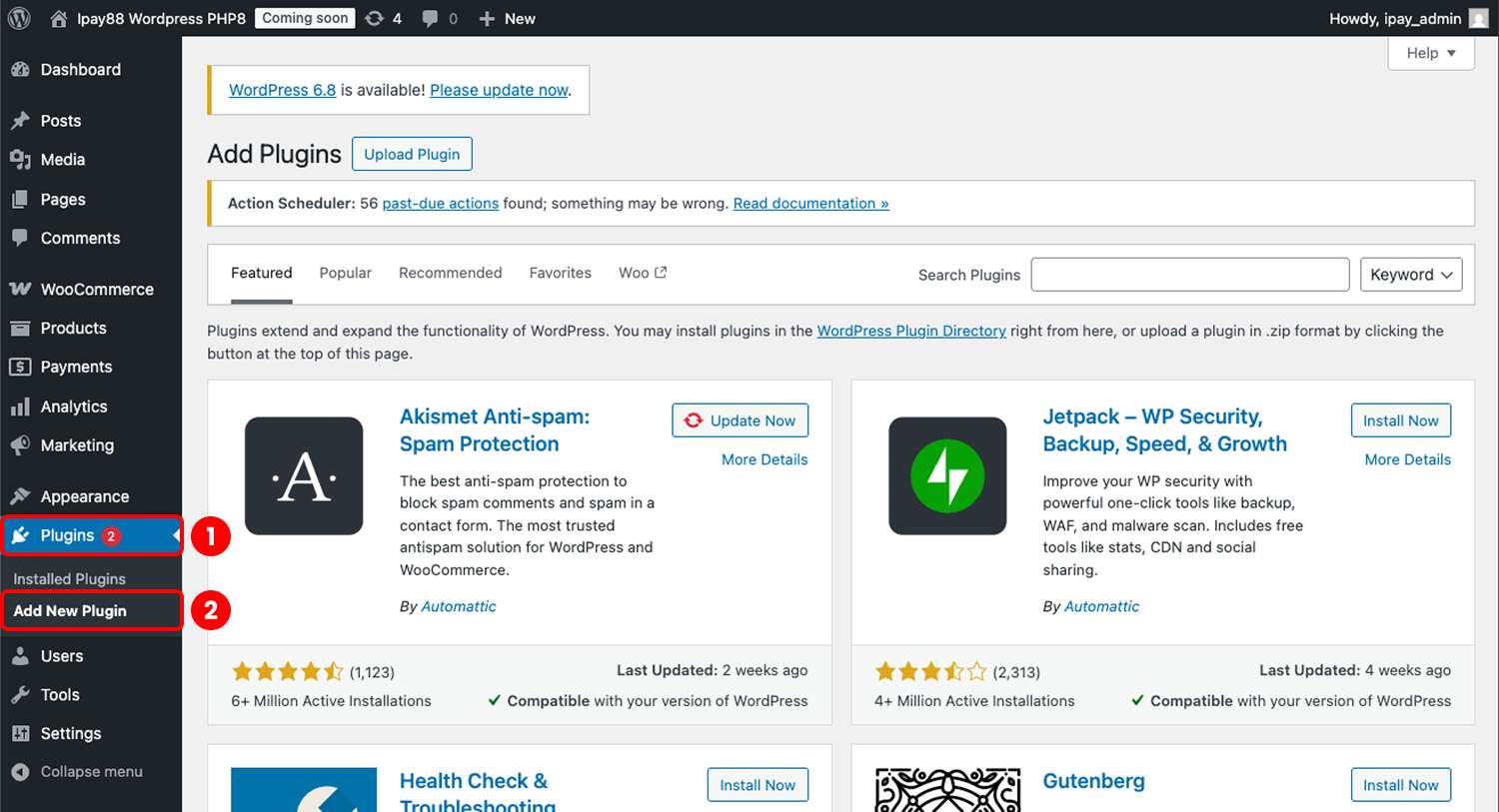Click the WordPress 6.8 link
Image resolution: width=1499 pixels, height=812 pixels.
(x=283, y=90)
